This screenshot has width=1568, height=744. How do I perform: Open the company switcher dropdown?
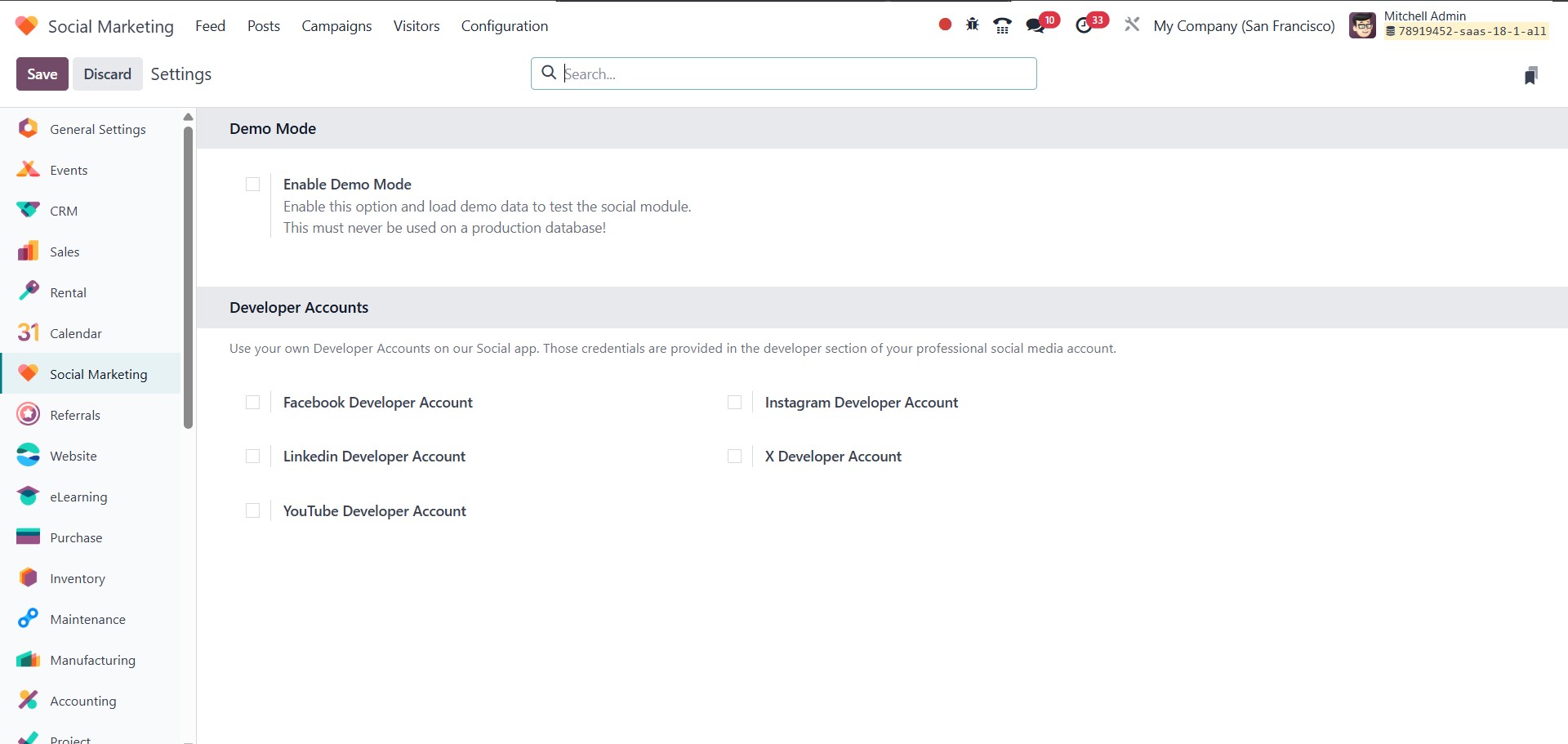[1244, 26]
